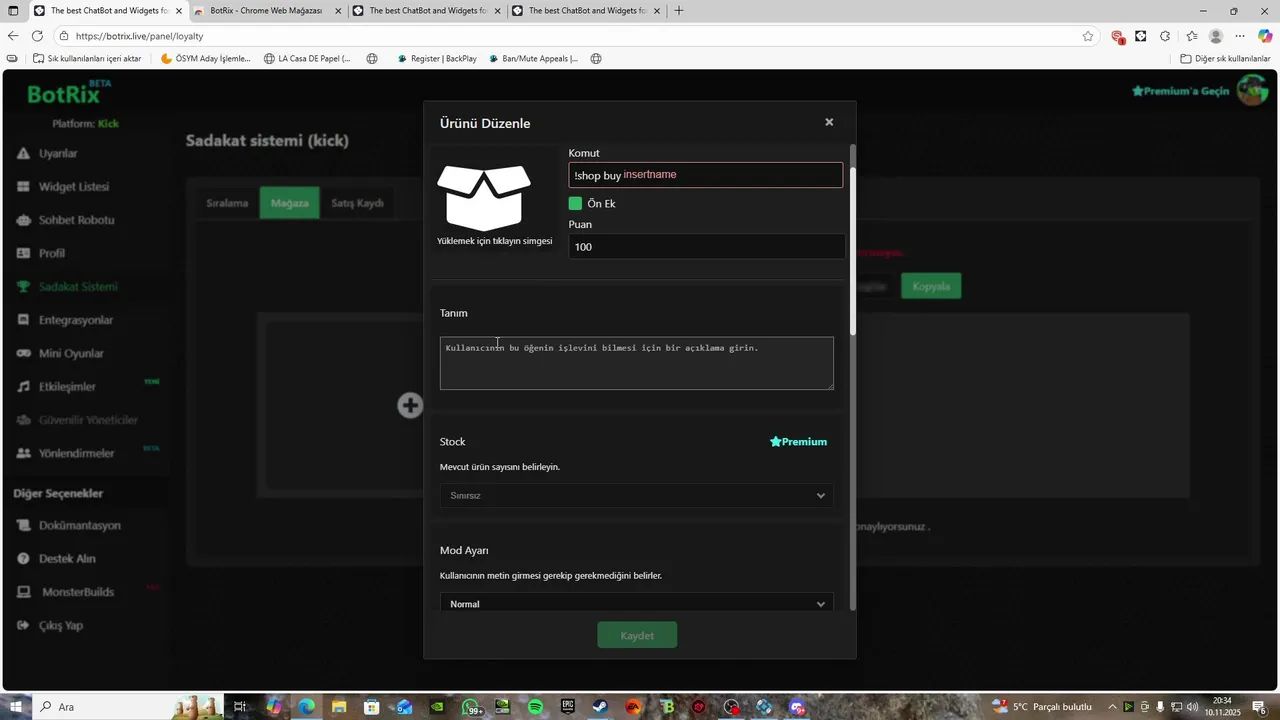Image resolution: width=1280 pixels, height=720 pixels.
Task: Open Widget Listesi in the sidebar
Action: click(x=73, y=187)
